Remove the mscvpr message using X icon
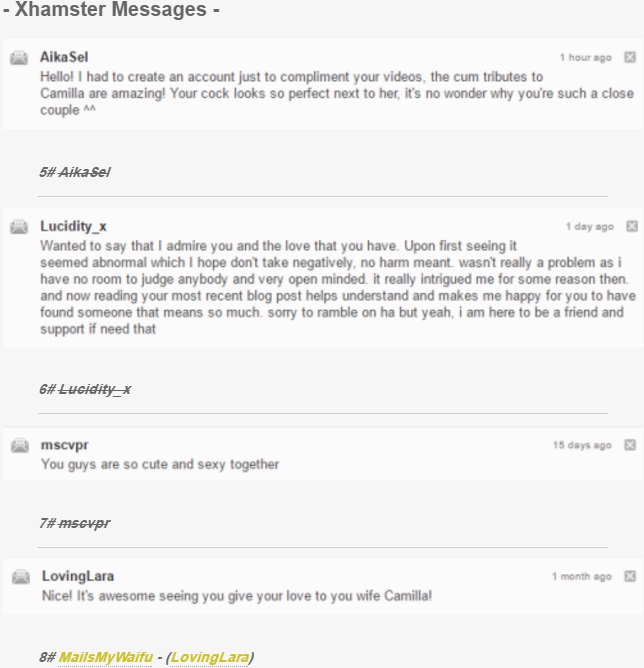This screenshot has width=644, height=668. pos(630,445)
